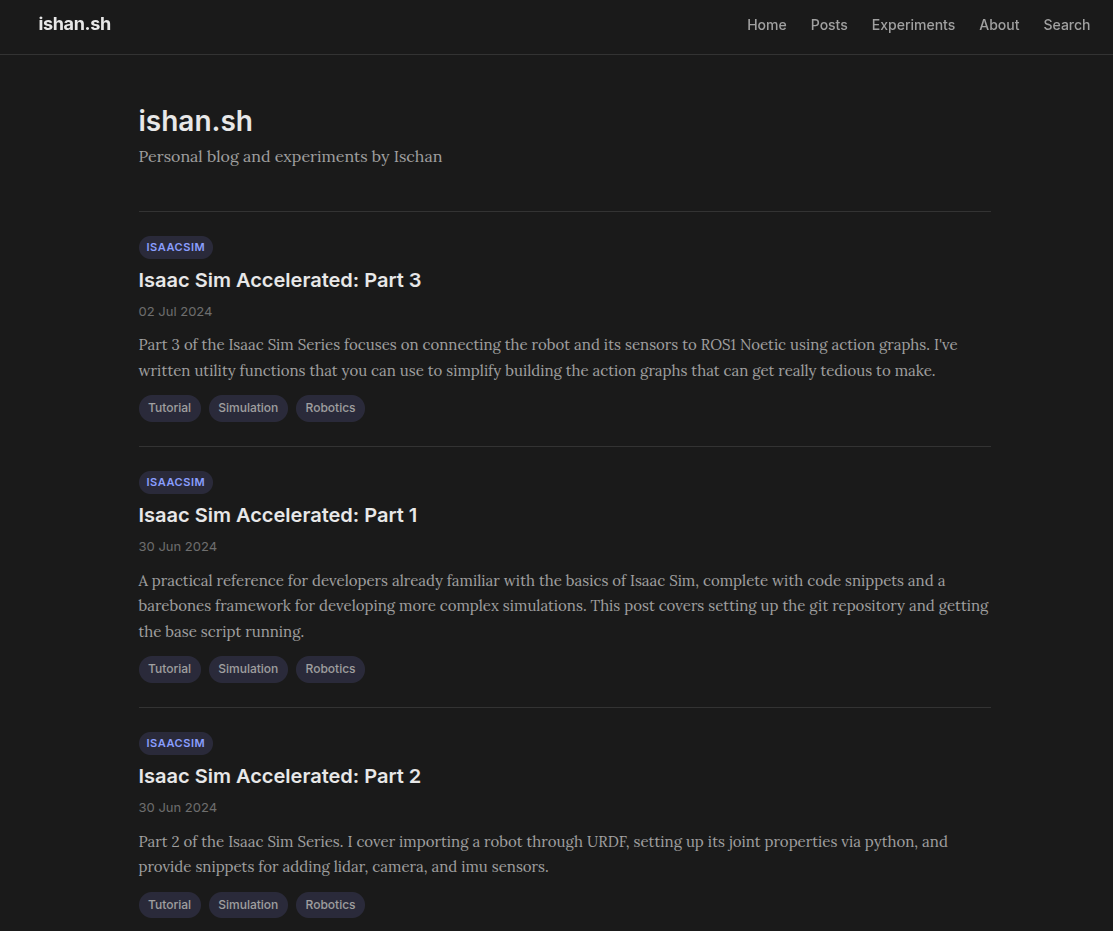Click Part 2 description about importing URDF robot
This screenshot has width=1113, height=931.
543,854
